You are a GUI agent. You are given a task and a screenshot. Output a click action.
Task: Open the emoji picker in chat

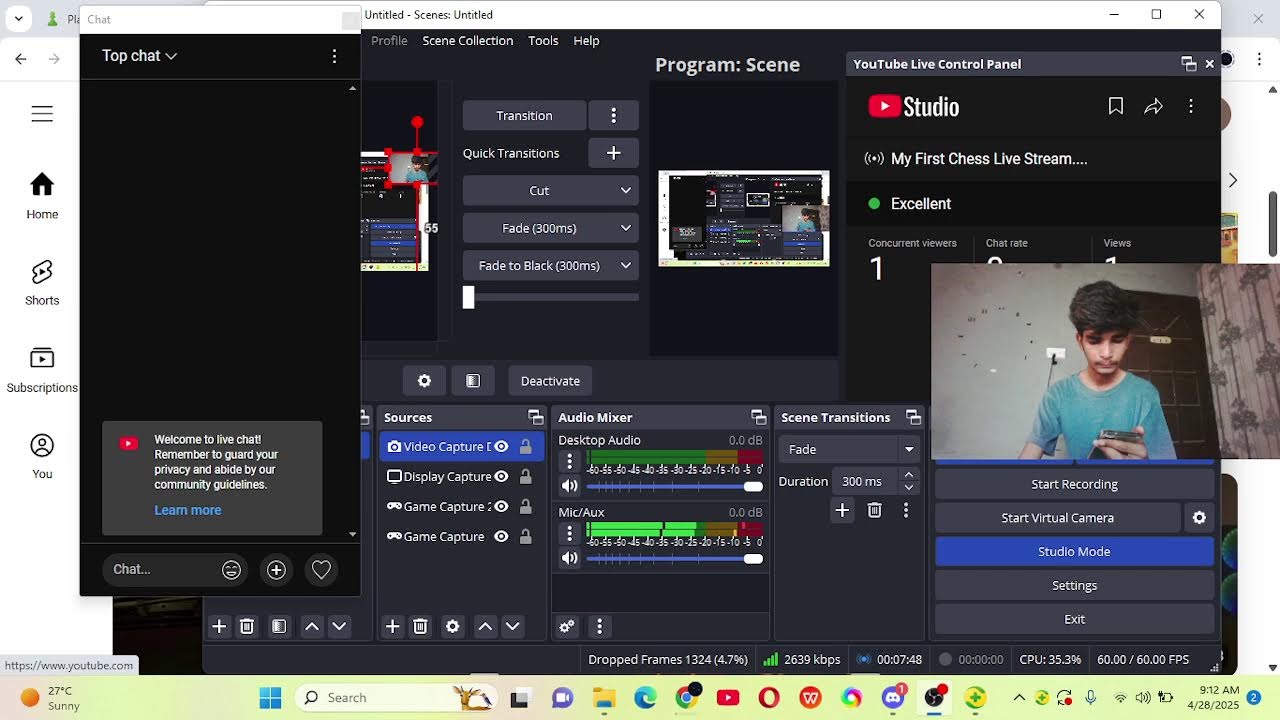[x=231, y=570]
